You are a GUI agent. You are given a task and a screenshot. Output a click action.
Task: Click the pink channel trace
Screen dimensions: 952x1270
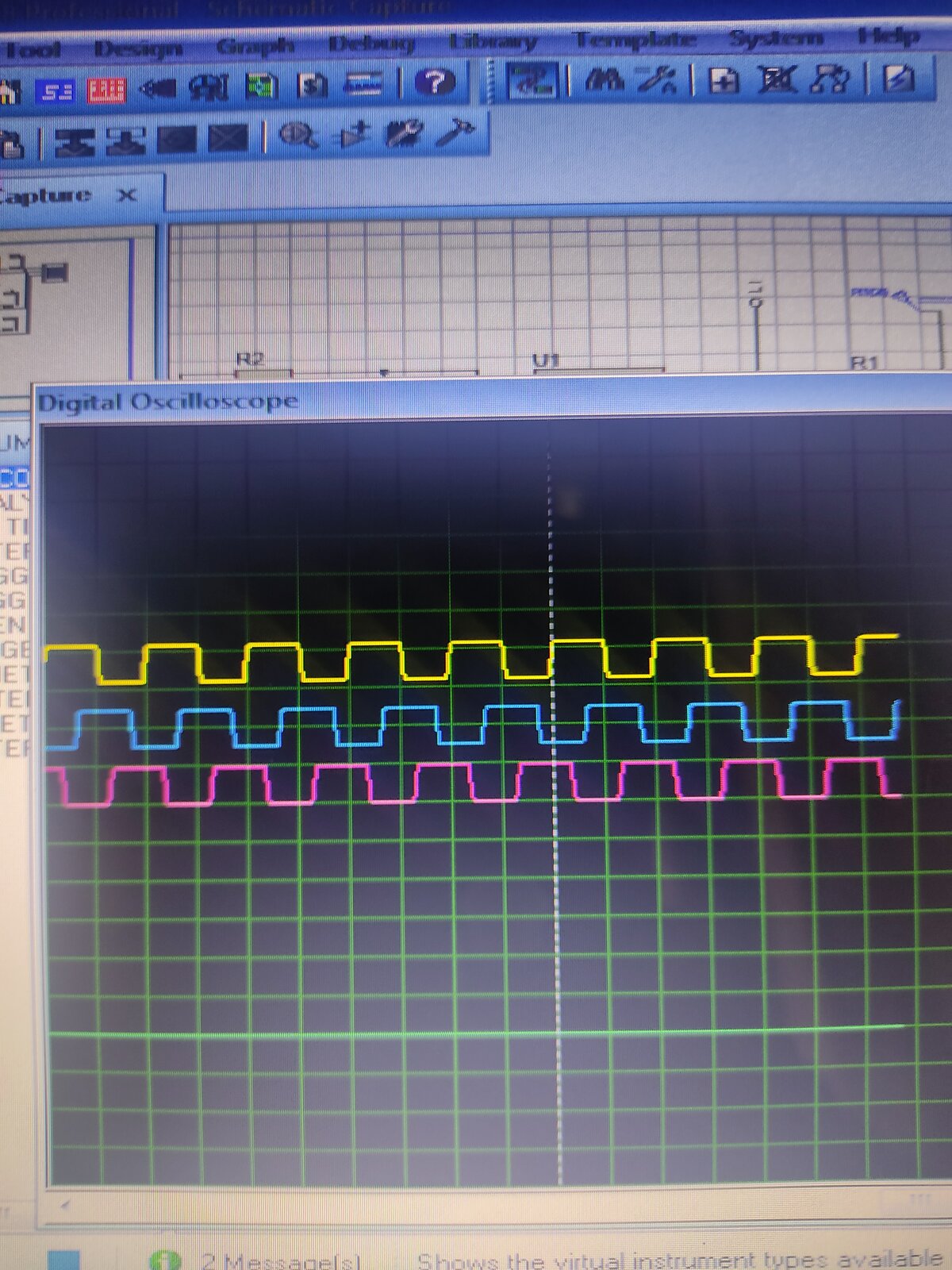coord(474,782)
